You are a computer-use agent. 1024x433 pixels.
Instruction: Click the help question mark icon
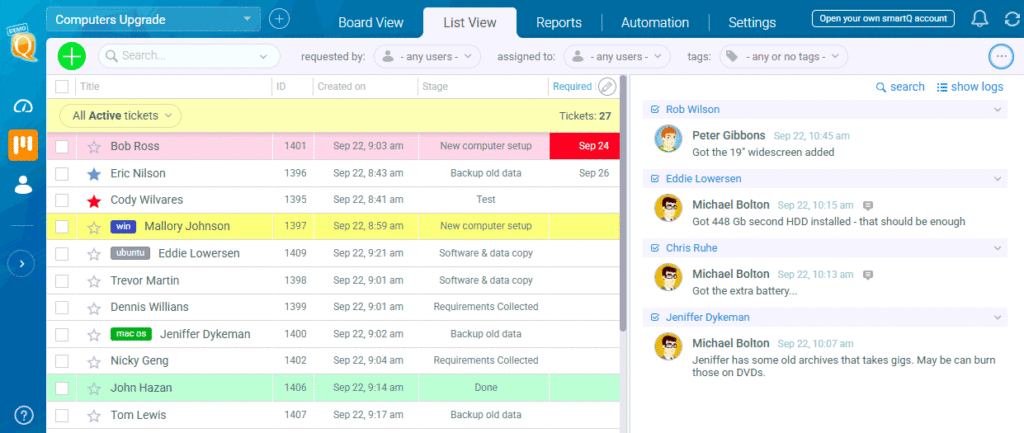(22, 415)
